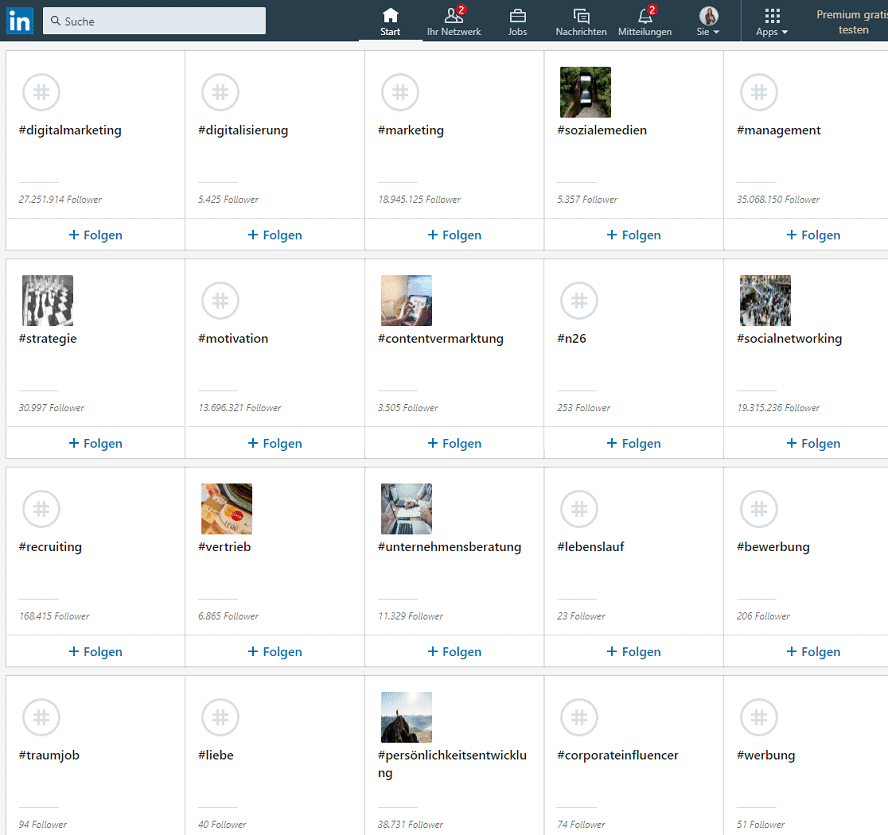Open #contentvermarktung tablet thumbnail image
Viewport: 888px width, 835px height.
pyautogui.click(x=406, y=301)
